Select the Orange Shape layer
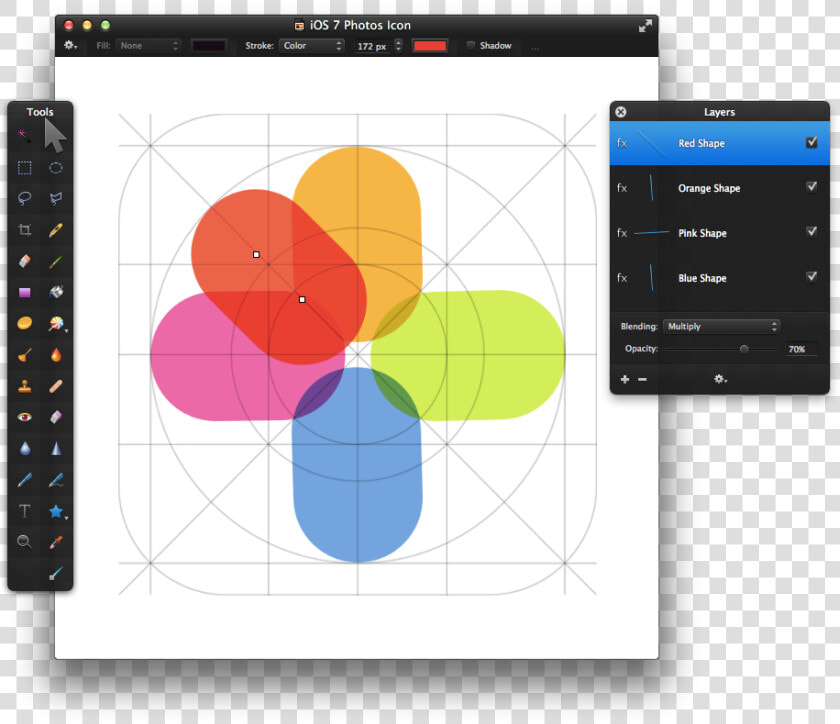Screen dimensions: 840x724 point(719,188)
